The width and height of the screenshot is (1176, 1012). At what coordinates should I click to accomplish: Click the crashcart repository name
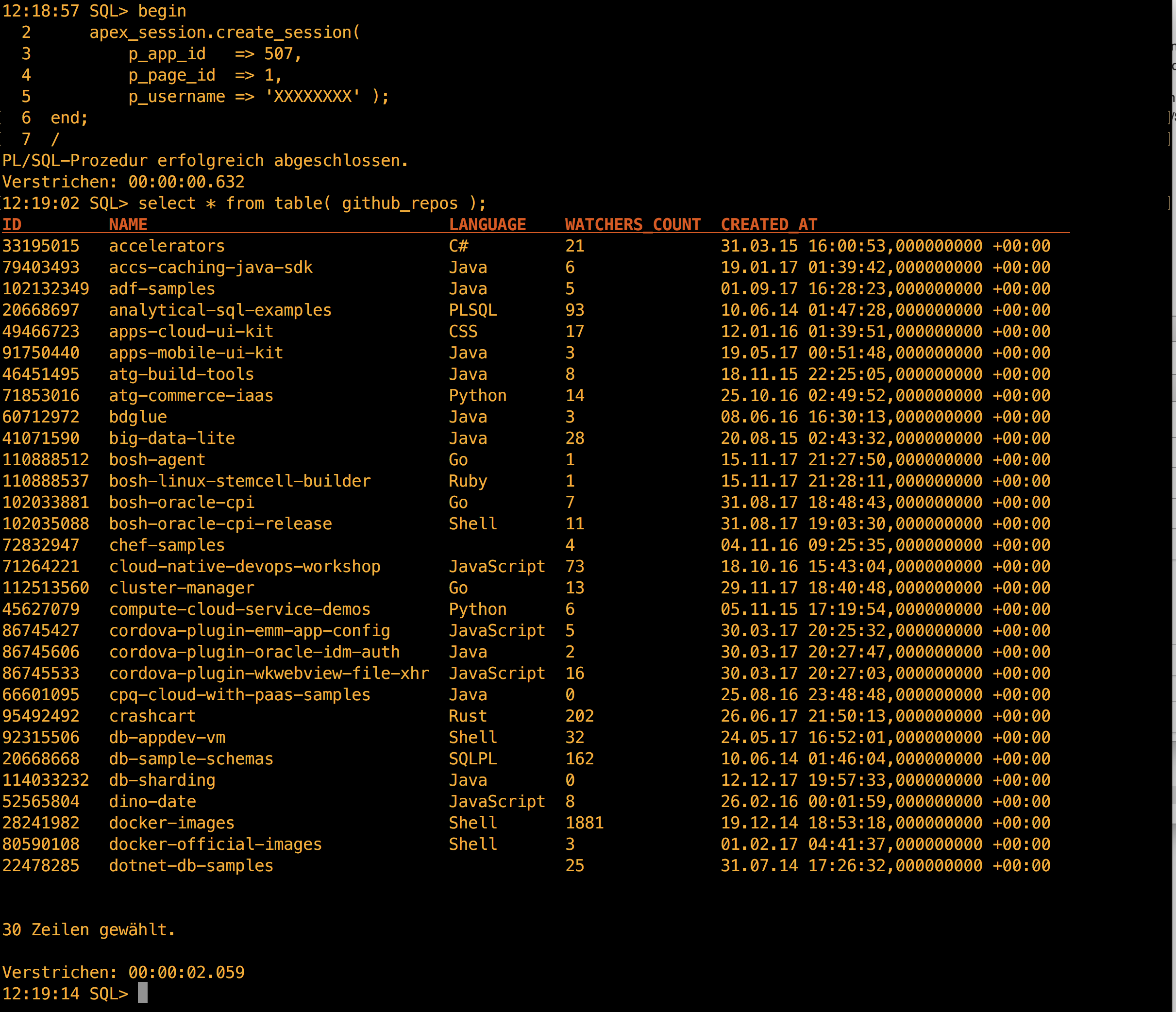[152, 716]
